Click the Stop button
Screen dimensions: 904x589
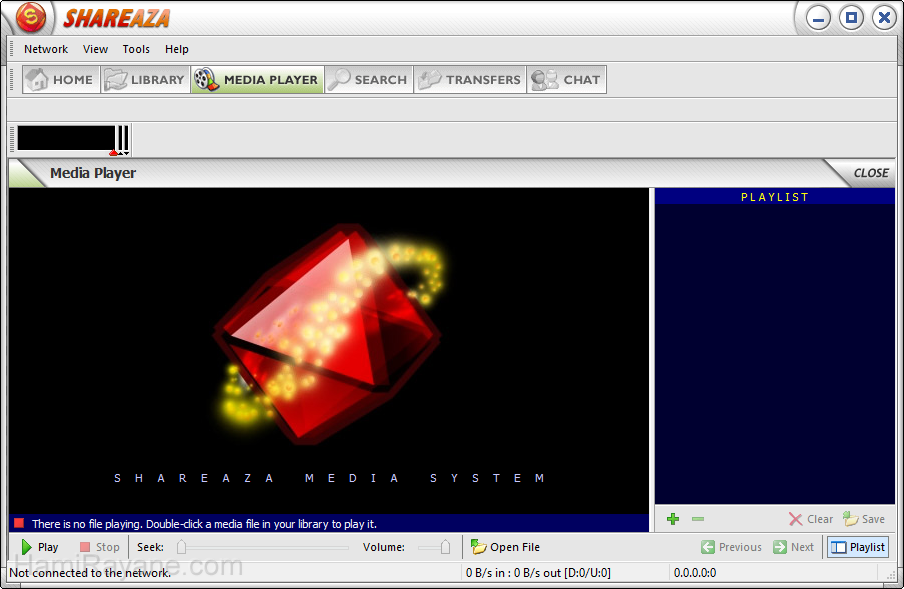point(99,547)
